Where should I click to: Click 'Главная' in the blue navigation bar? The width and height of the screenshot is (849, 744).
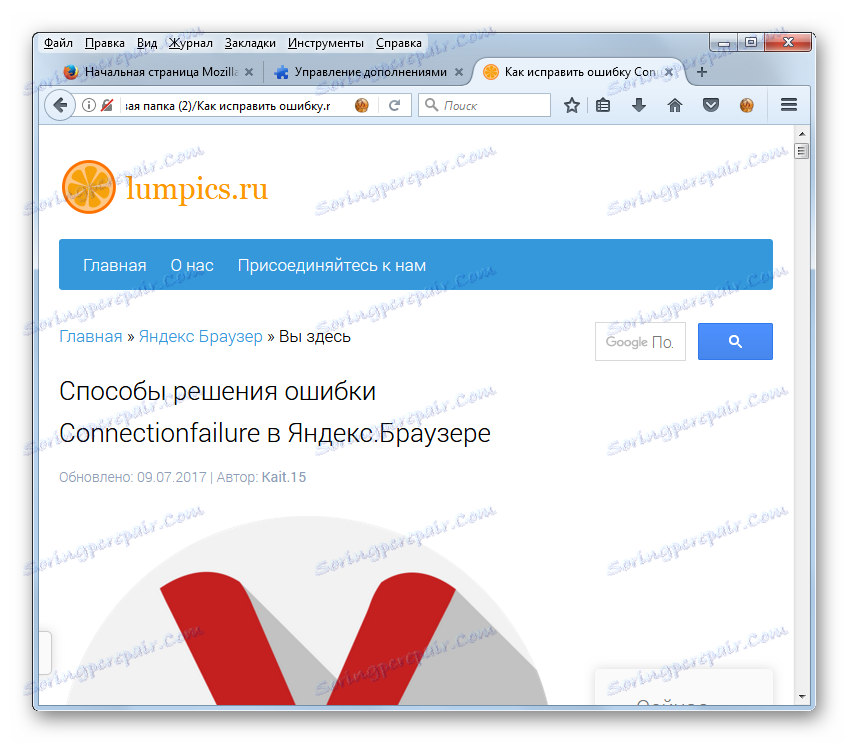[x=114, y=265]
